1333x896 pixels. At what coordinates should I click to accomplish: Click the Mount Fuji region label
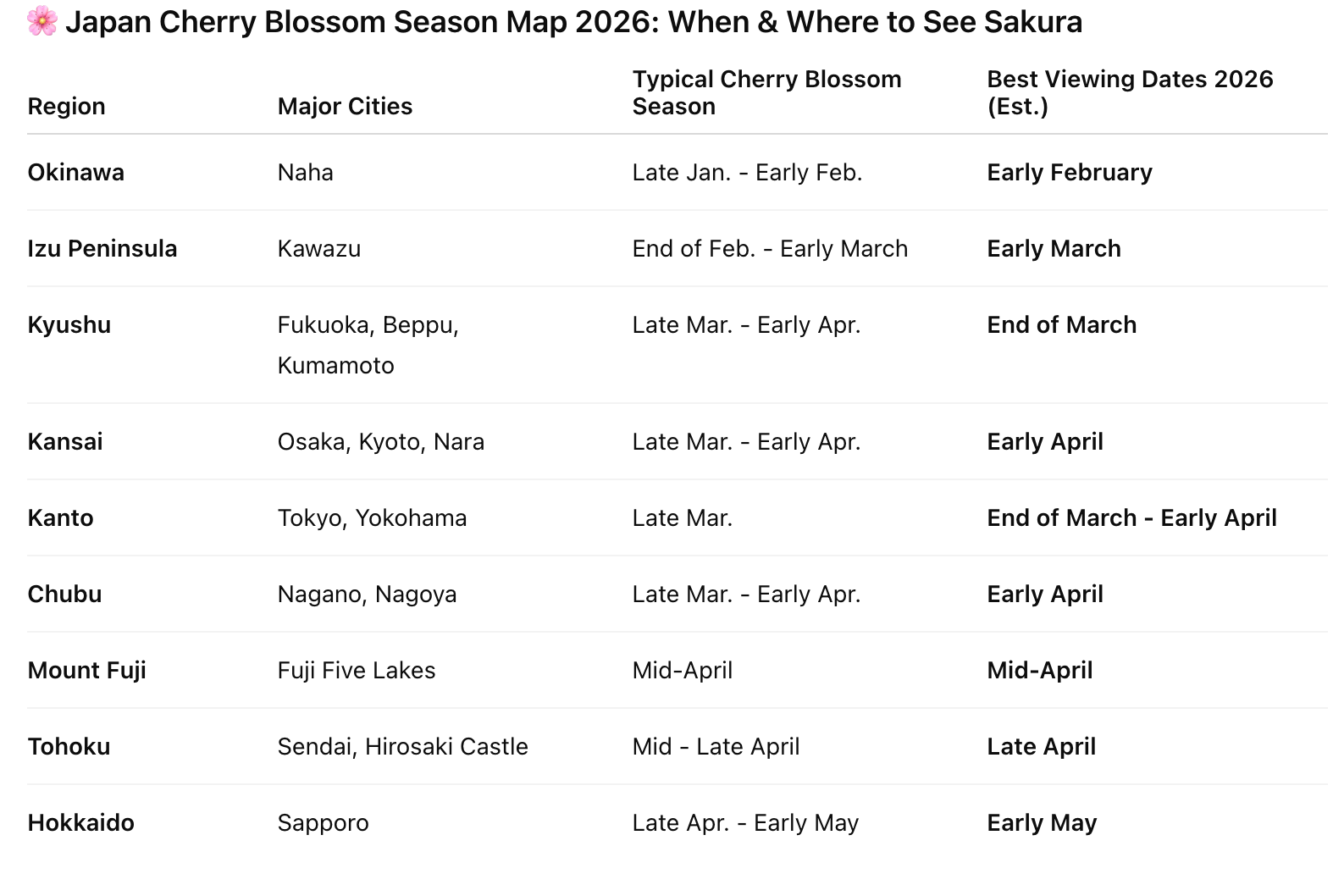(86, 670)
